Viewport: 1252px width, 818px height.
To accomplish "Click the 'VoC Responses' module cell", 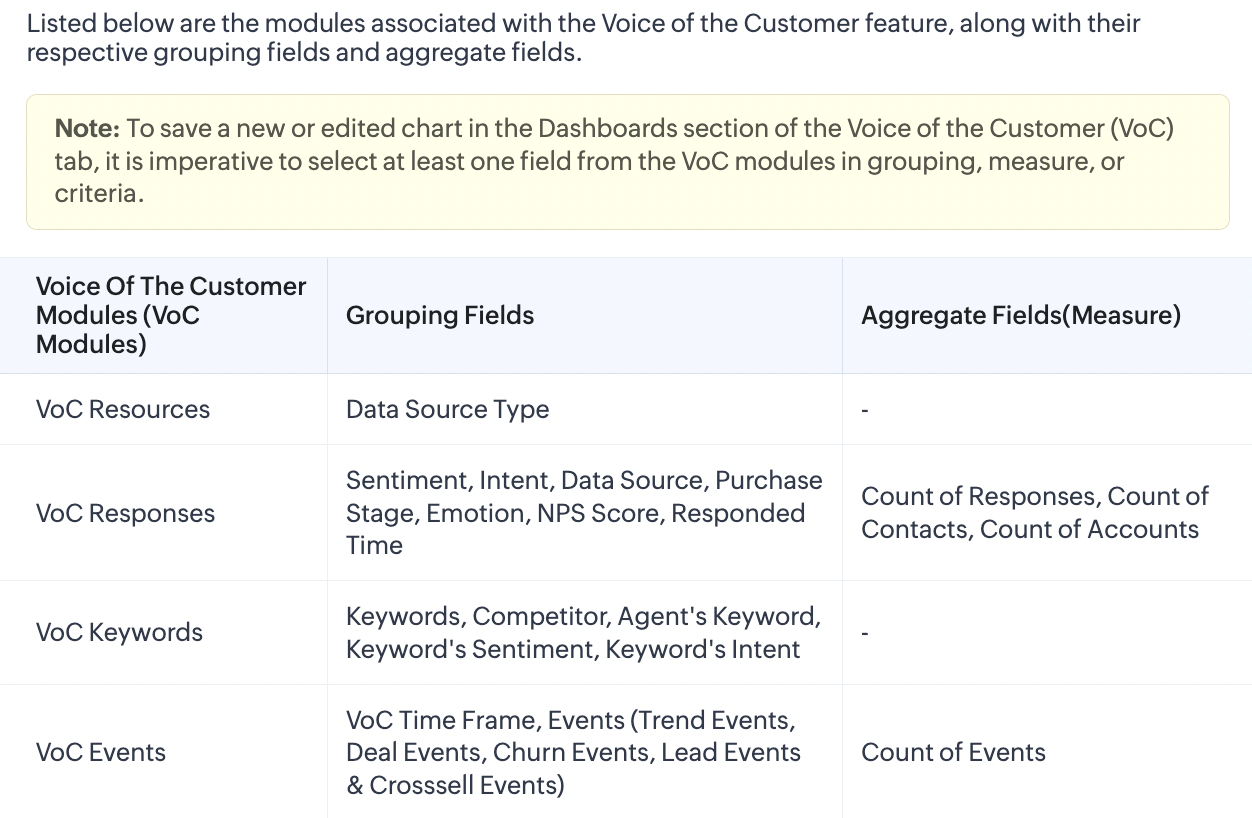I will coord(125,513).
